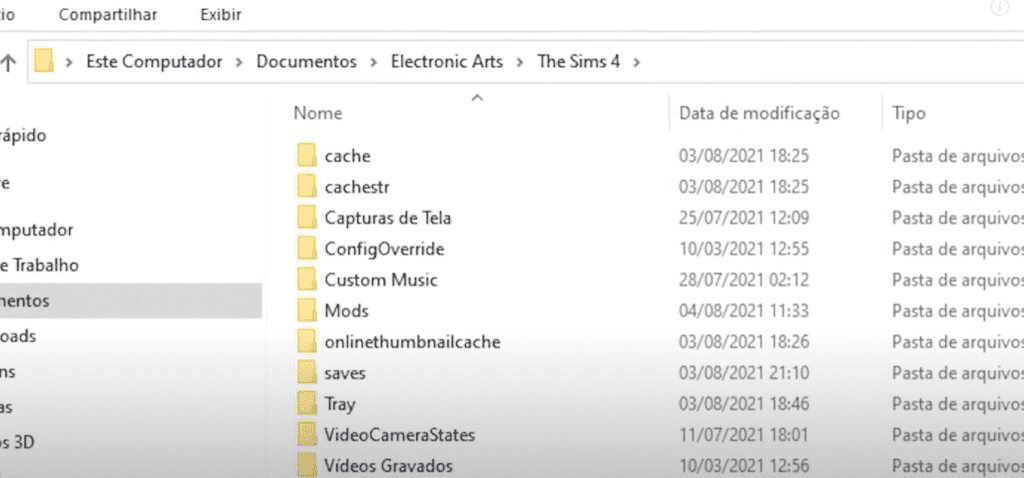Click the Pasta de arquivos type for Mods

[958, 310]
